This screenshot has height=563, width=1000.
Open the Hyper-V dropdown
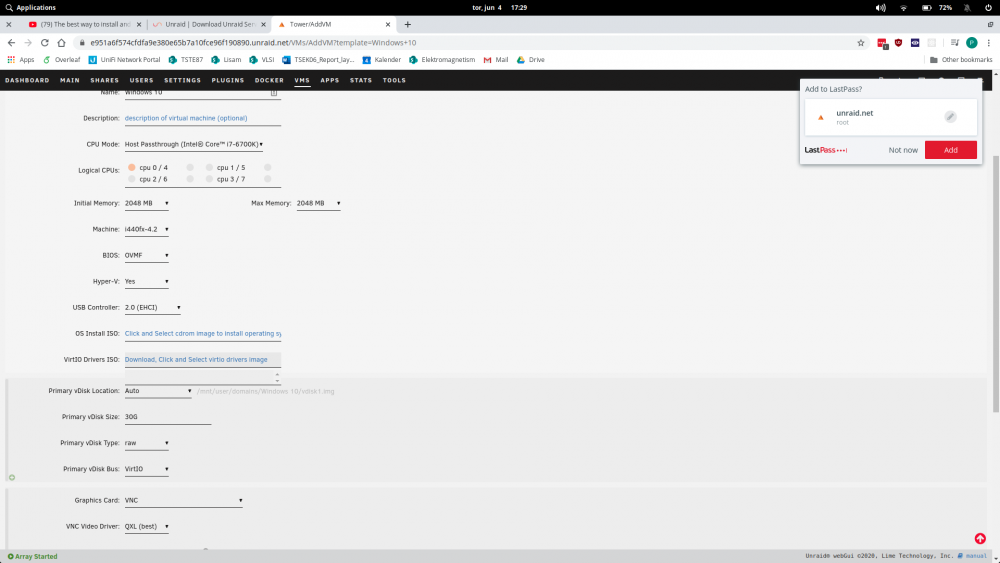[x=147, y=281]
